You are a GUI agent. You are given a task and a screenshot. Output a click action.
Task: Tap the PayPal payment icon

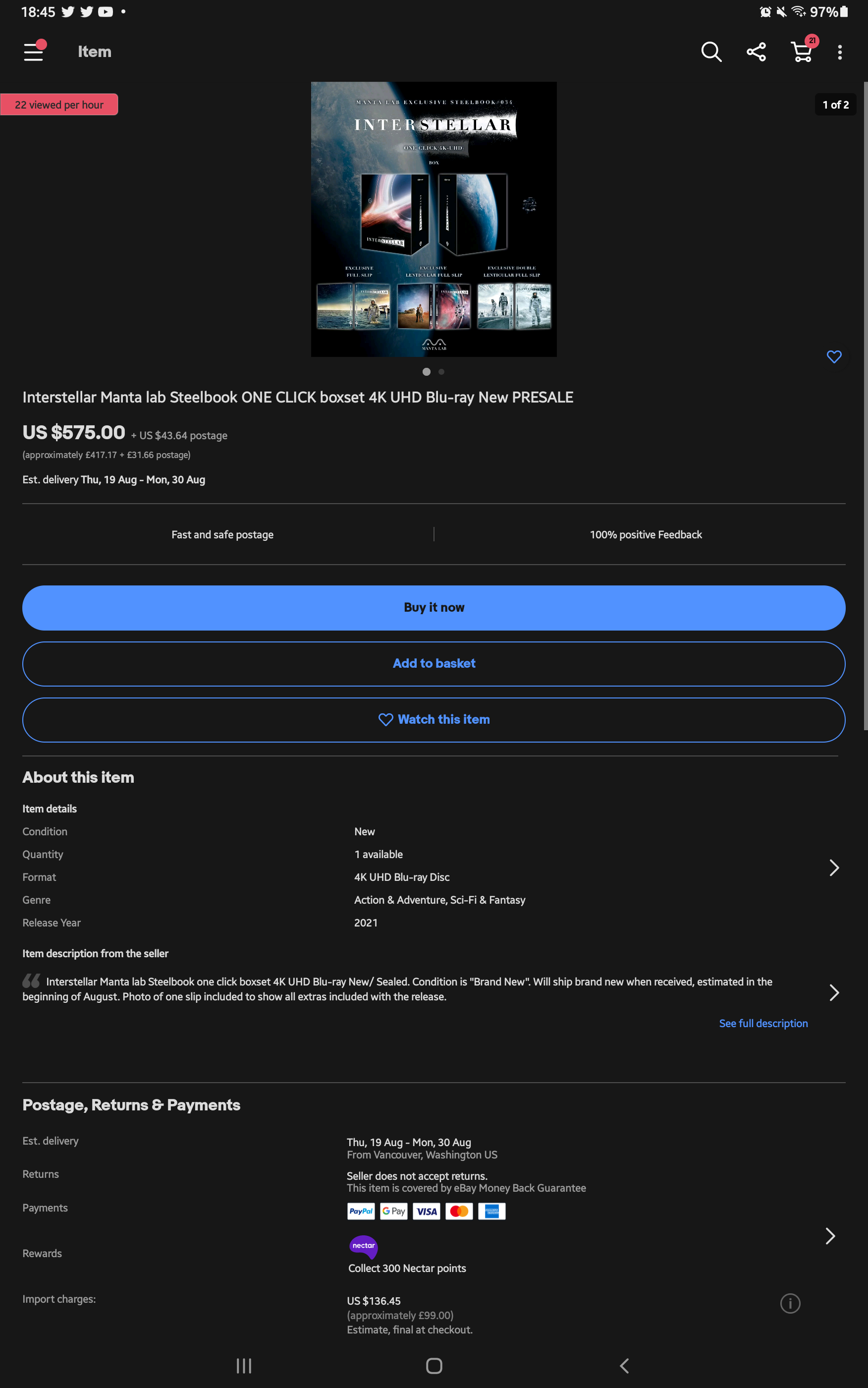361,1211
